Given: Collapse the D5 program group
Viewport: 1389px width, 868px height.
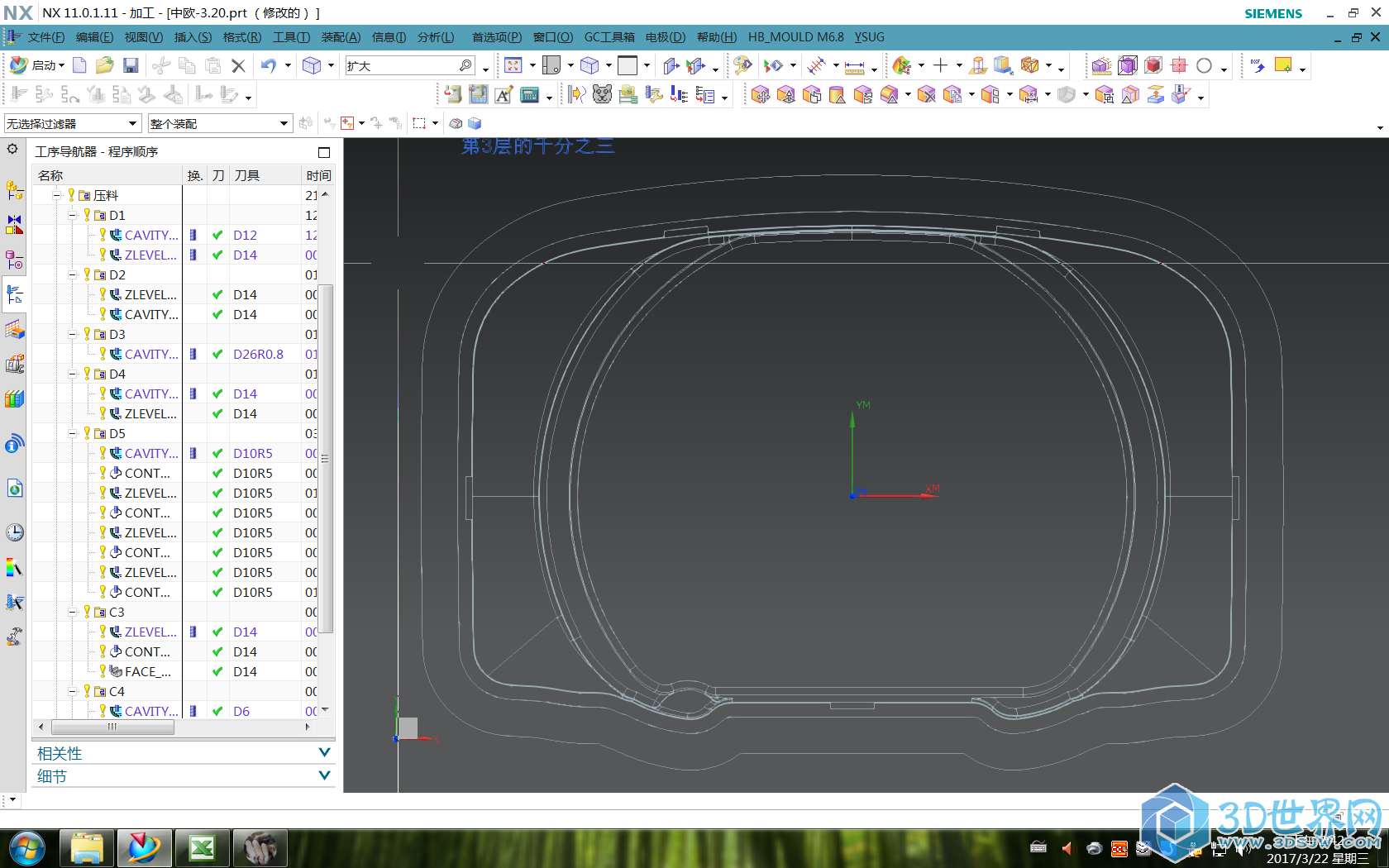Looking at the screenshot, I should click(73, 433).
